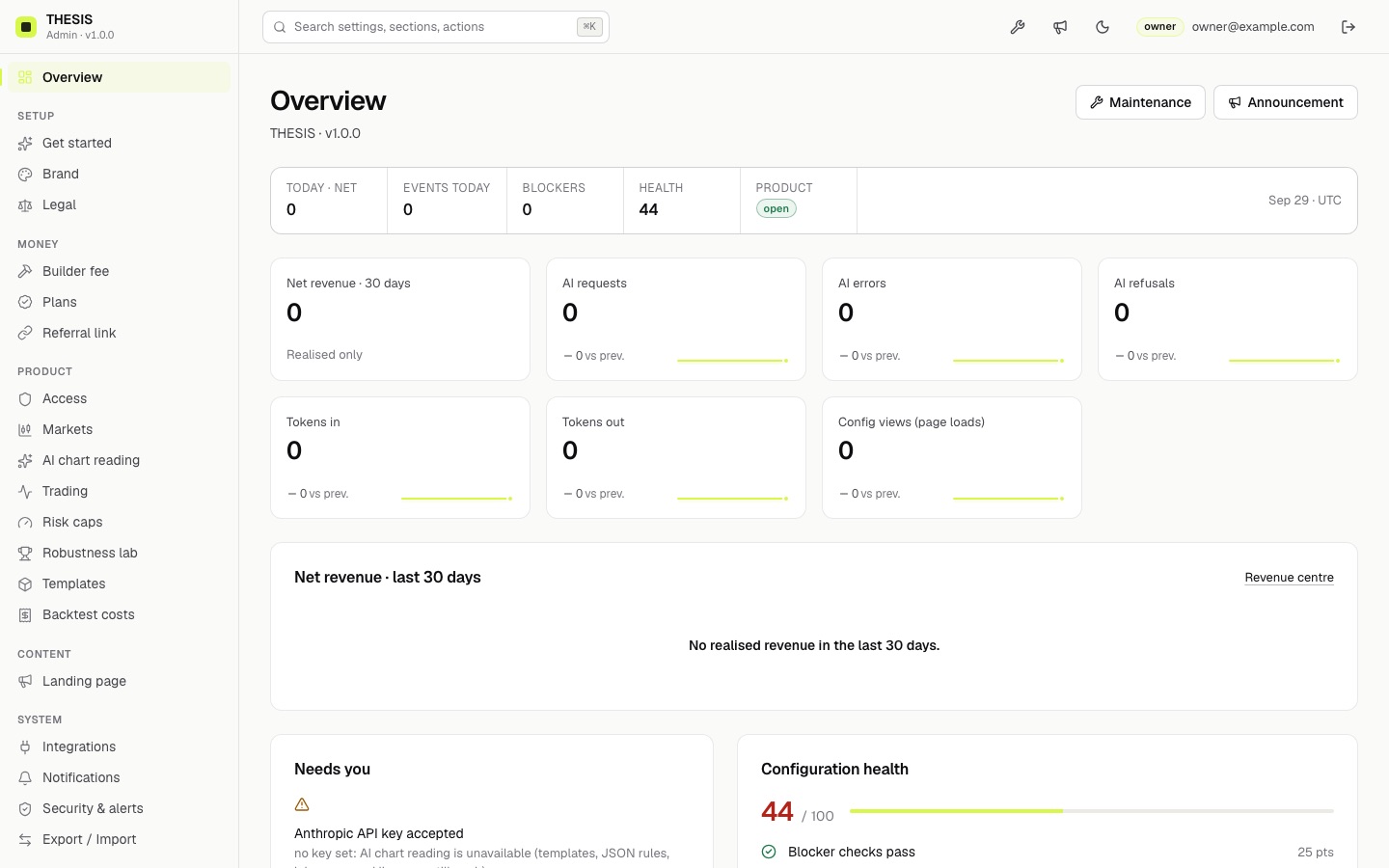The width and height of the screenshot is (1389, 868).
Task: Click the Markets candlestick icon
Action: click(x=25, y=430)
